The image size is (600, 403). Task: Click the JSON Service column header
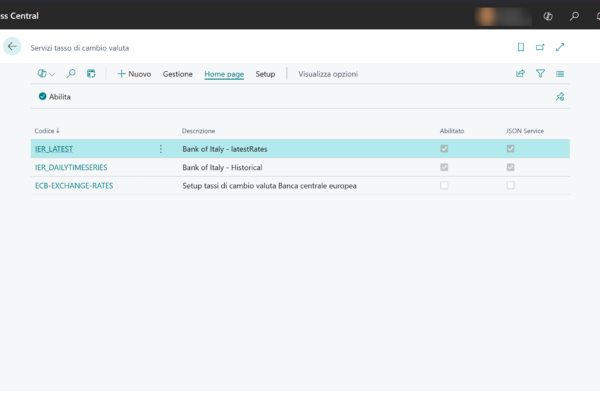pyautogui.click(x=525, y=131)
